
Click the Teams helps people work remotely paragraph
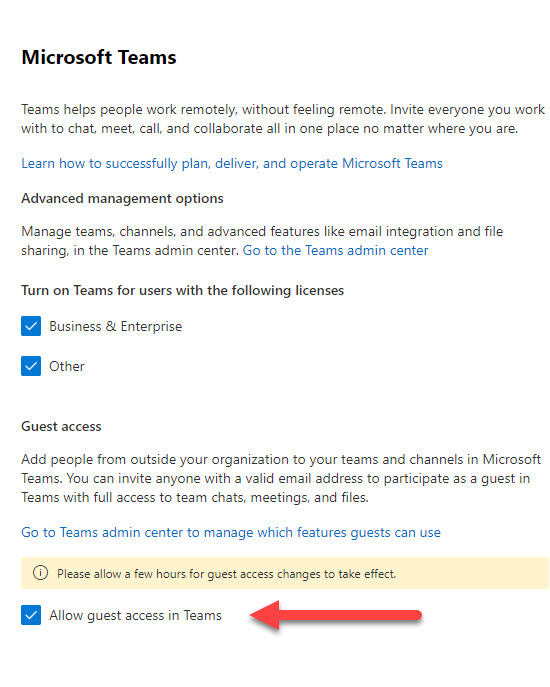tap(283, 119)
